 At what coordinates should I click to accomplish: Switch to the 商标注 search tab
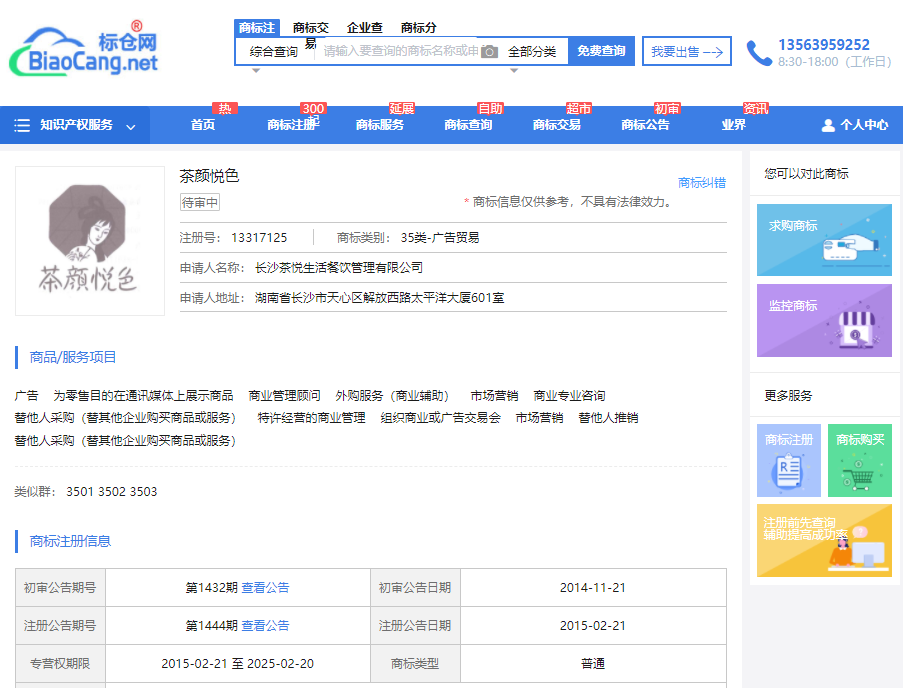pyautogui.click(x=257, y=28)
